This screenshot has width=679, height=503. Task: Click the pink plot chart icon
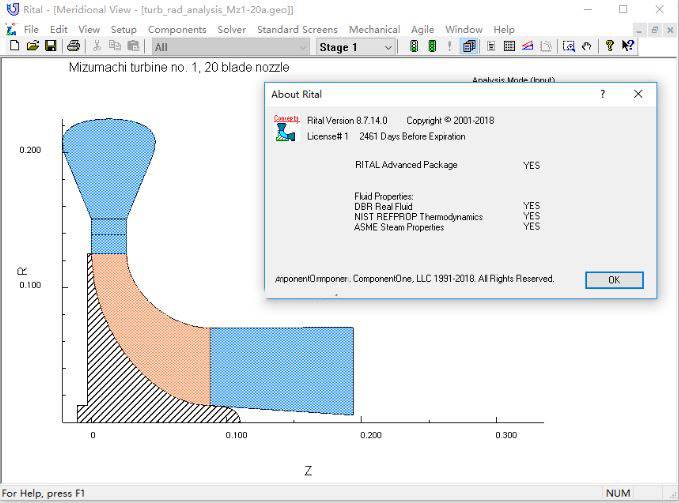click(527, 46)
